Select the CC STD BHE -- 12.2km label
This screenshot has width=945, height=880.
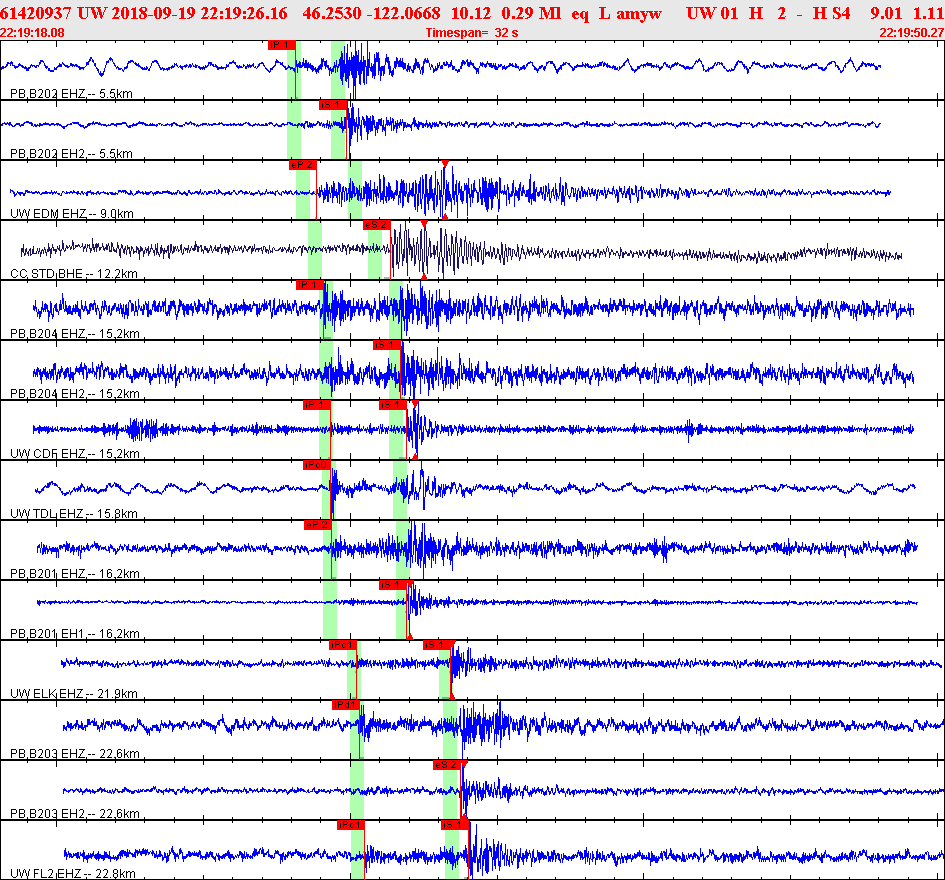tap(74, 274)
